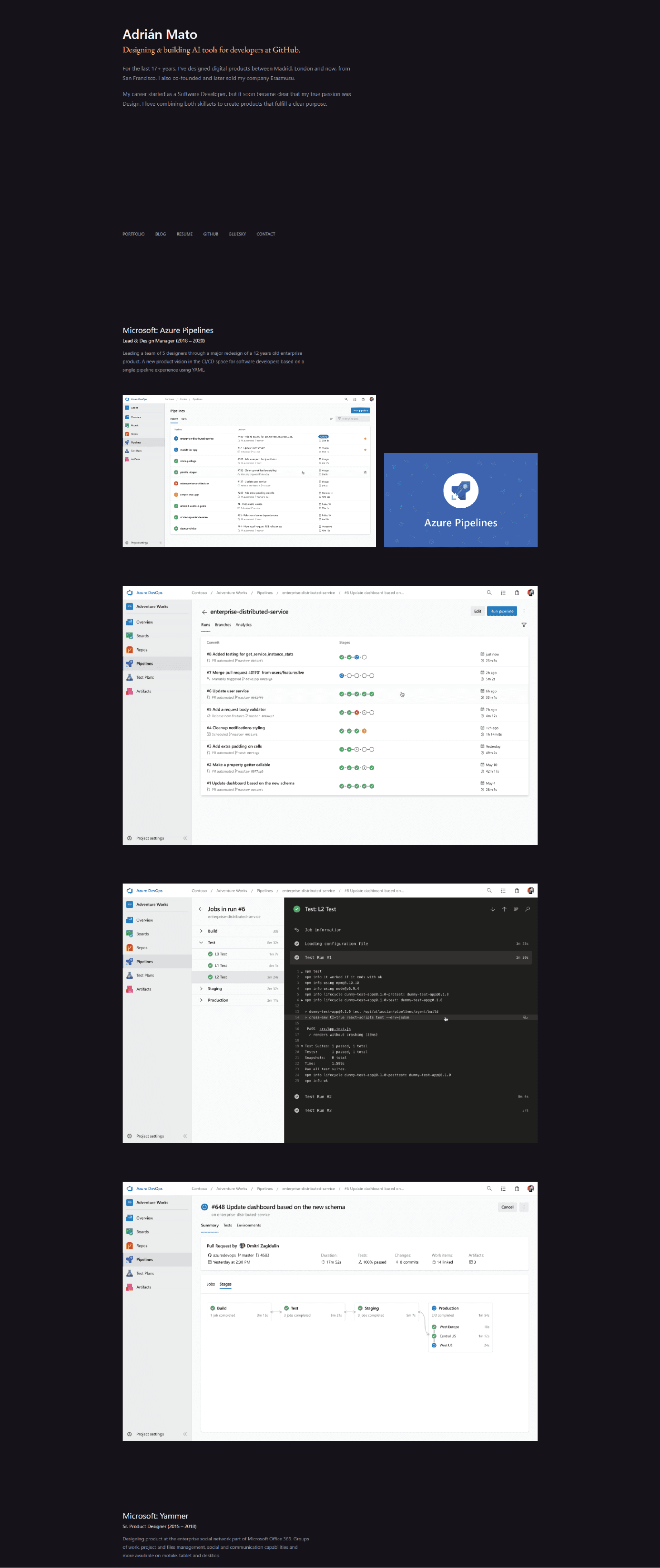Viewport: 660px width, 1568px height.
Task: Click up arrow in Test: L2 Test log header
Action: (504, 909)
